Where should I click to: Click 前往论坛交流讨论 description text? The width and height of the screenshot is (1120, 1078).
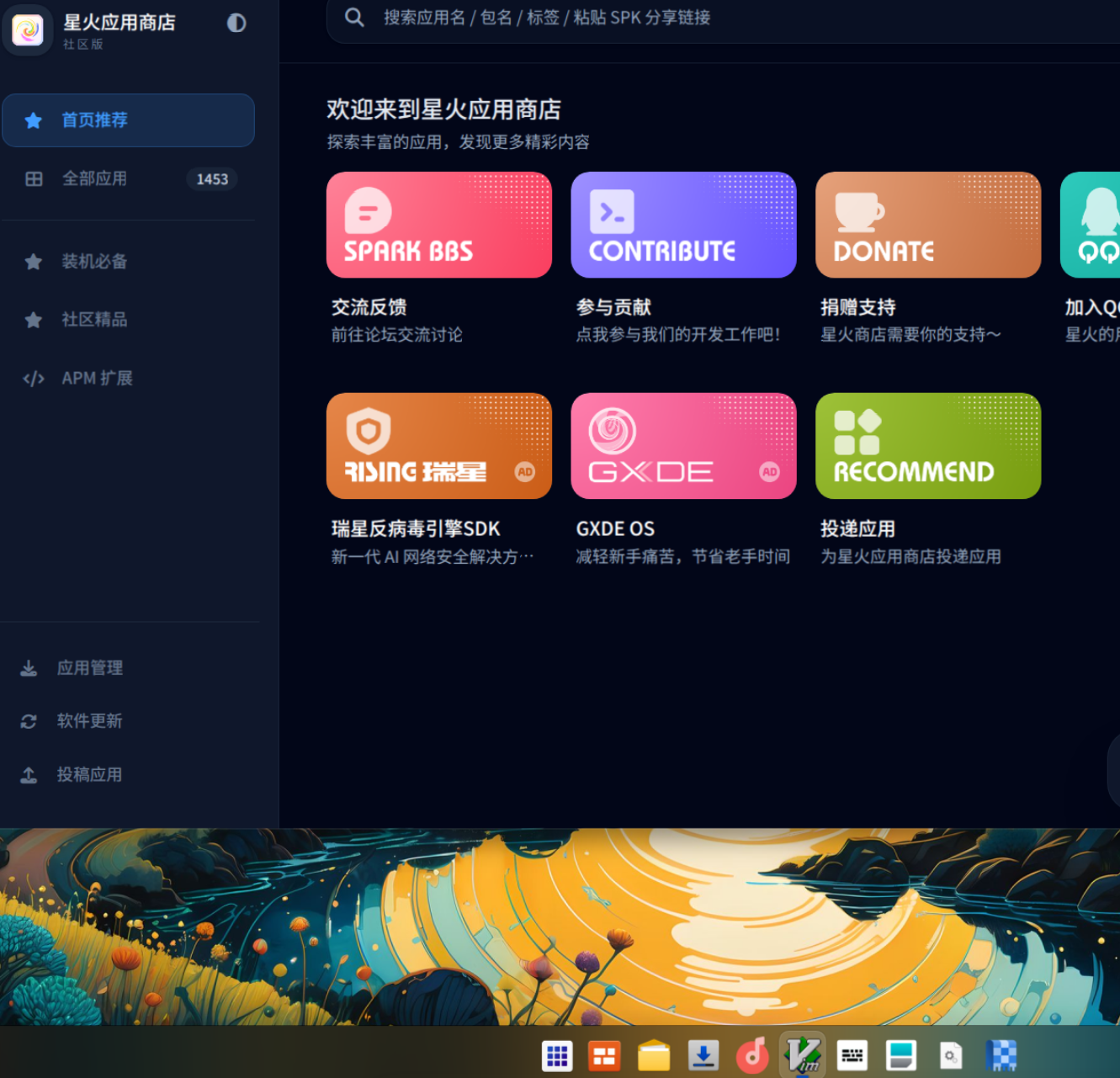coord(397,335)
